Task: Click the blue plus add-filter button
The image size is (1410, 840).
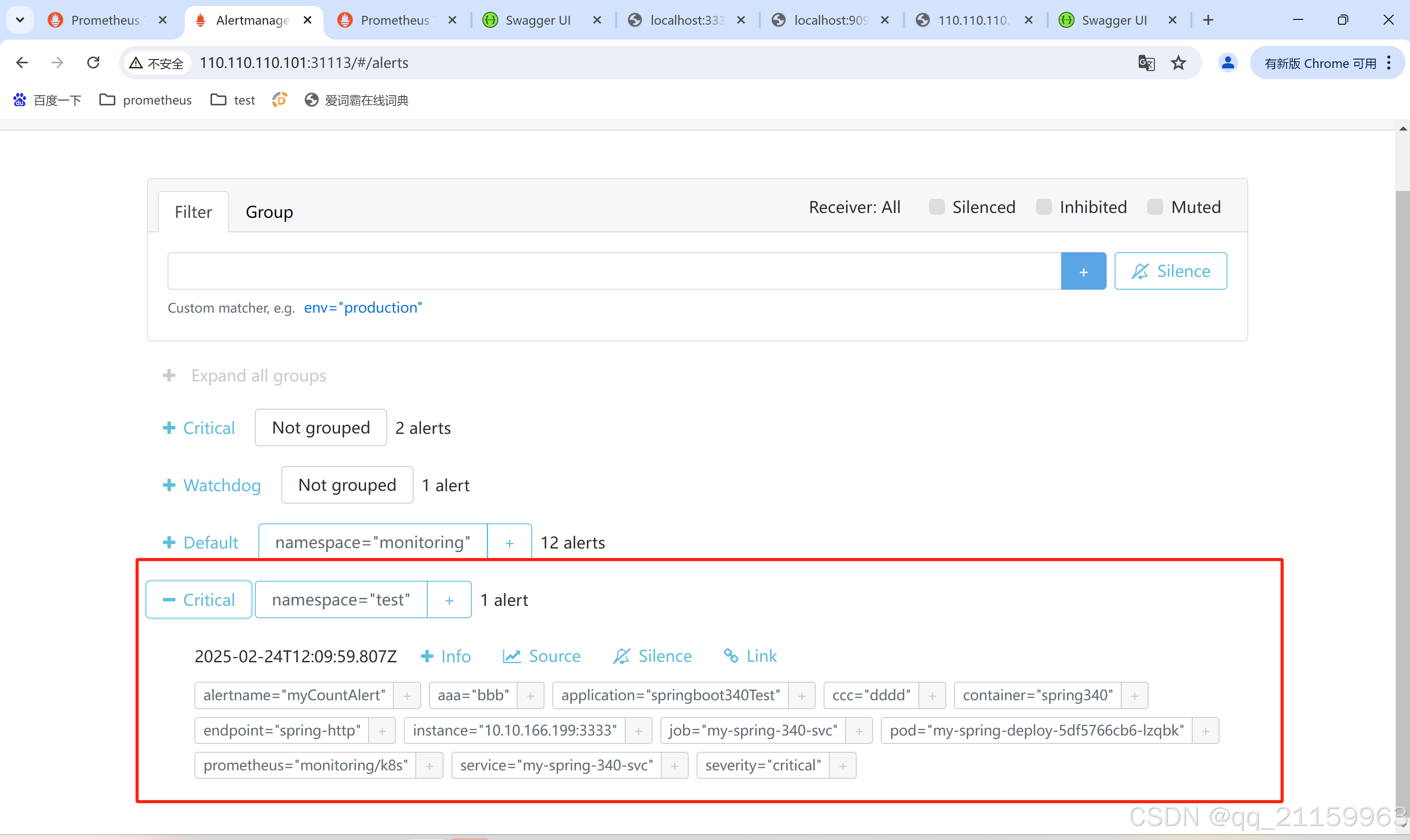Action: pos(1083,271)
